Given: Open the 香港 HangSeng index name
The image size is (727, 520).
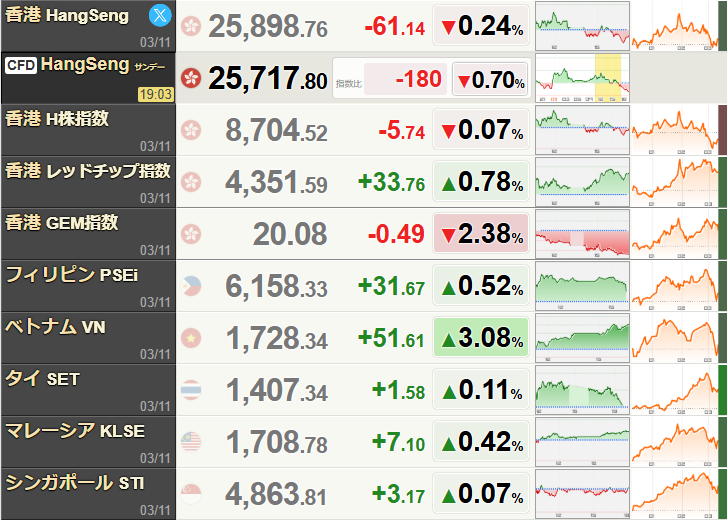Looking at the screenshot, I should tap(67, 16).
